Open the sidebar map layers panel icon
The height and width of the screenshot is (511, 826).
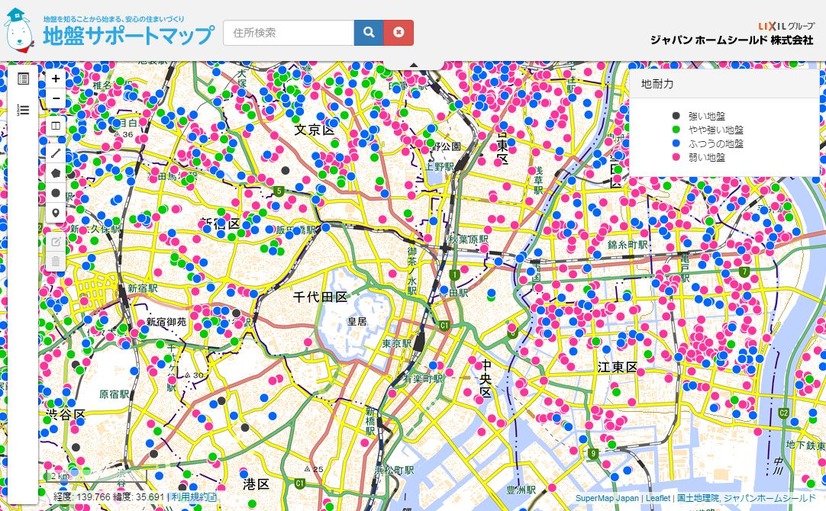tap(23, 79)
